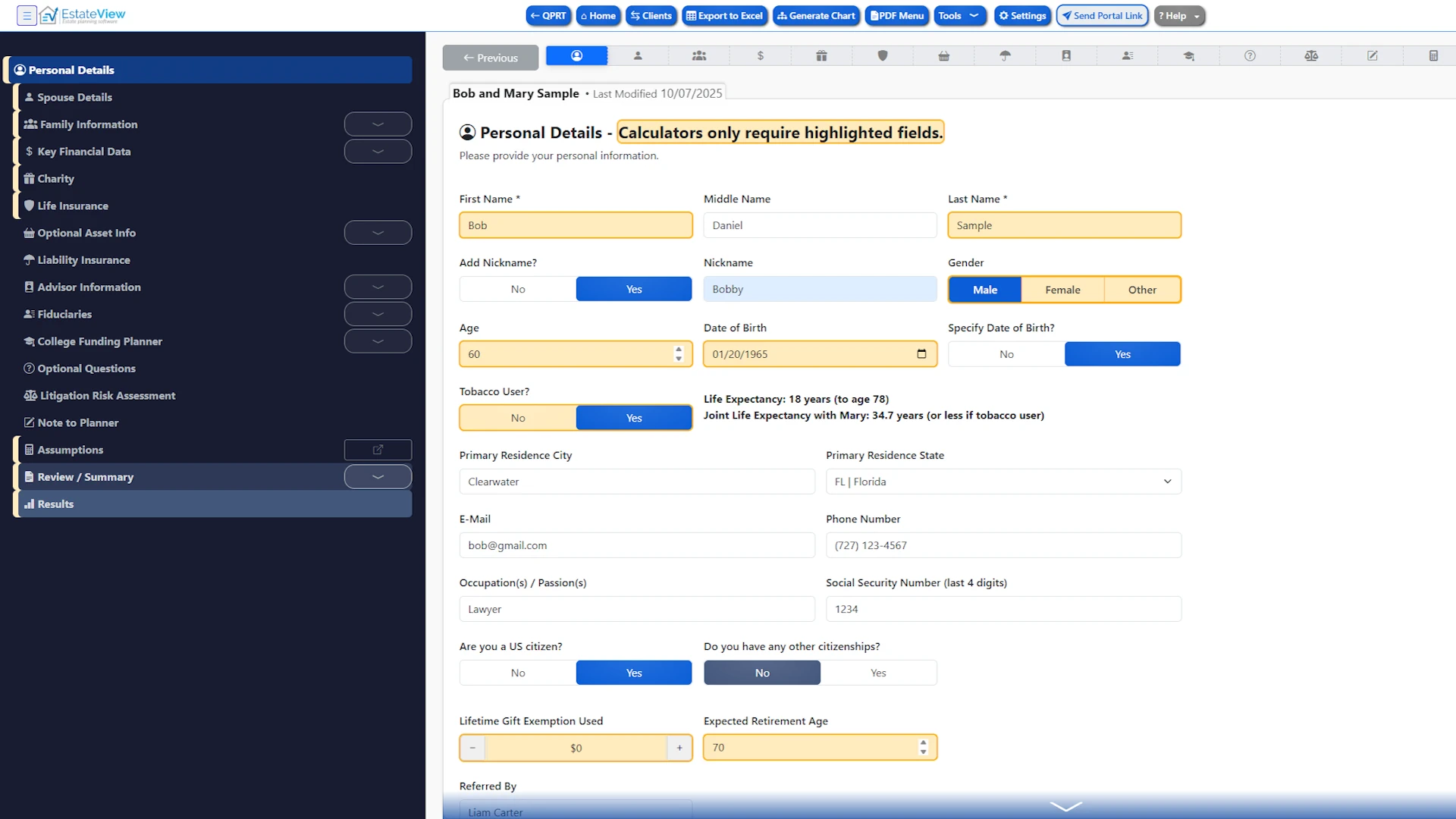Image resolution: width=1456 pixels, height=819 pixels.
Task: Select the Family Information people icon
Action: click(x=698, y=55)
